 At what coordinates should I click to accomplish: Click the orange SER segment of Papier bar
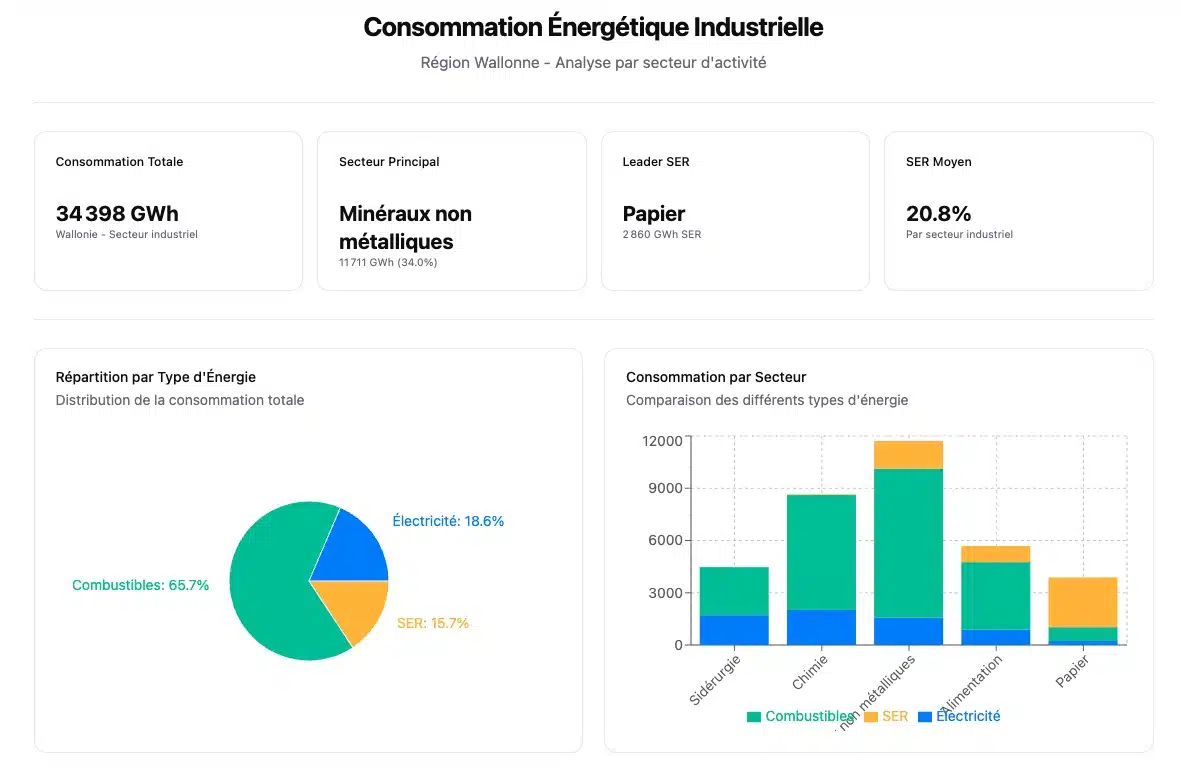pyautogui.click(x=1083, y=602)
